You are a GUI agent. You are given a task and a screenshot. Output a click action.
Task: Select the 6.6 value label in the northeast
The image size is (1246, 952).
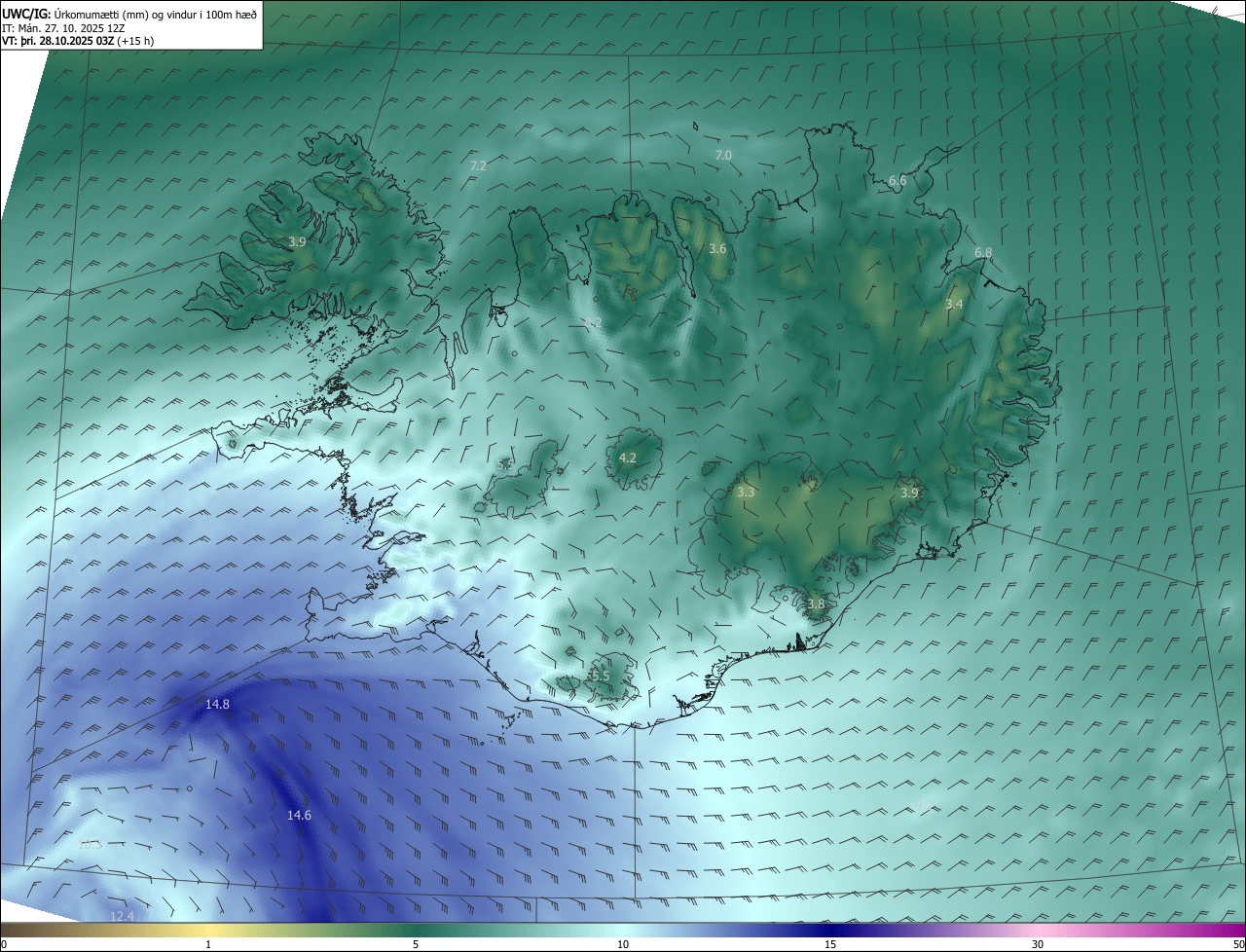pos(898,180)
